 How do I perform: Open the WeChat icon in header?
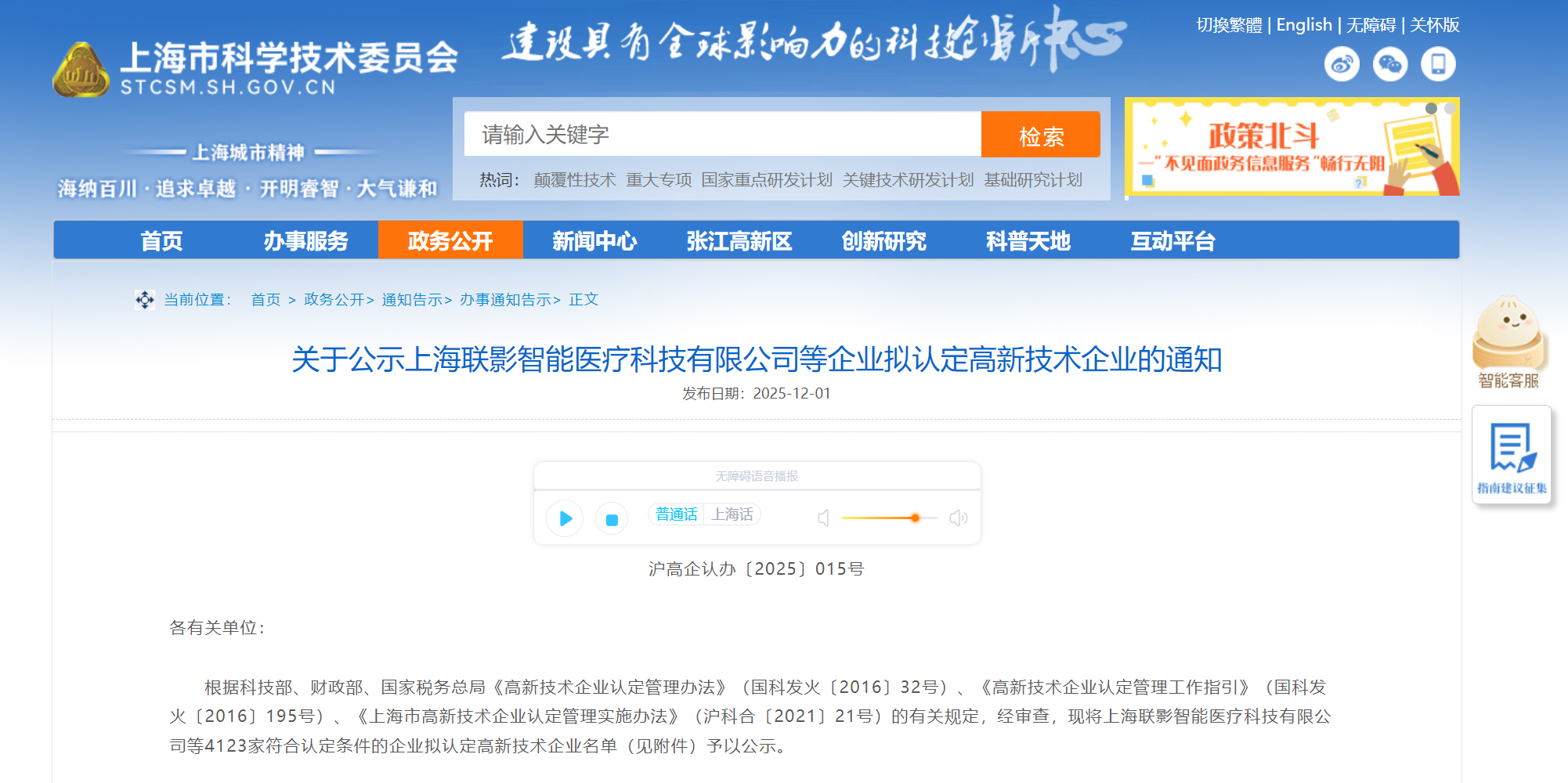tap(1390, 64)
